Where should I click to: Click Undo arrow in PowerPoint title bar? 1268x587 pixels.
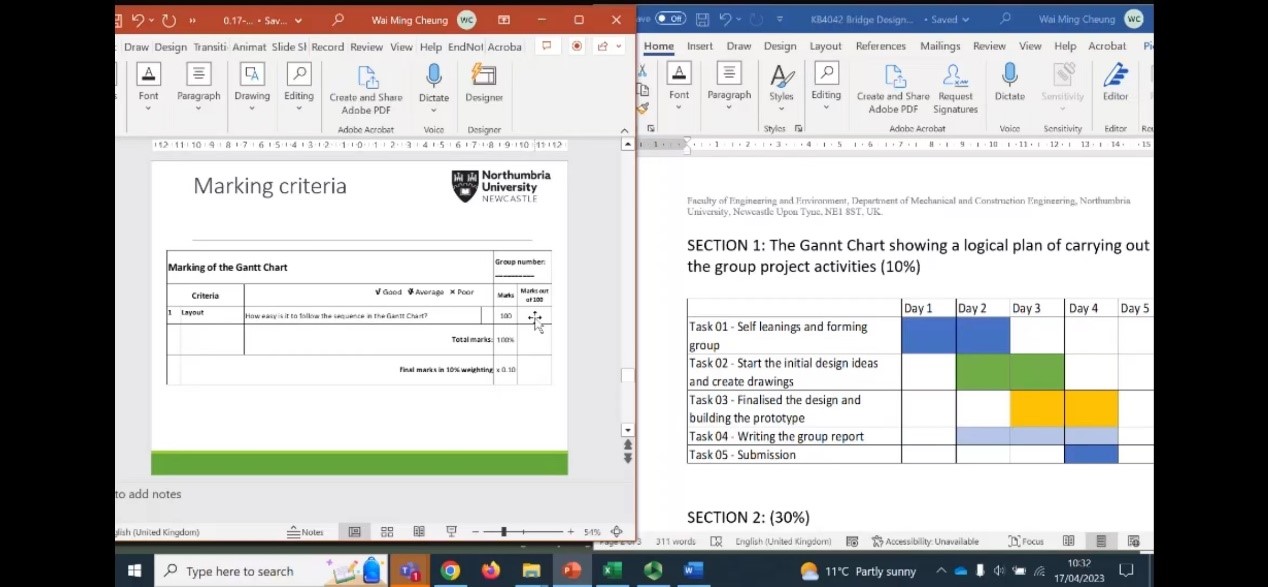coord(138,20)
